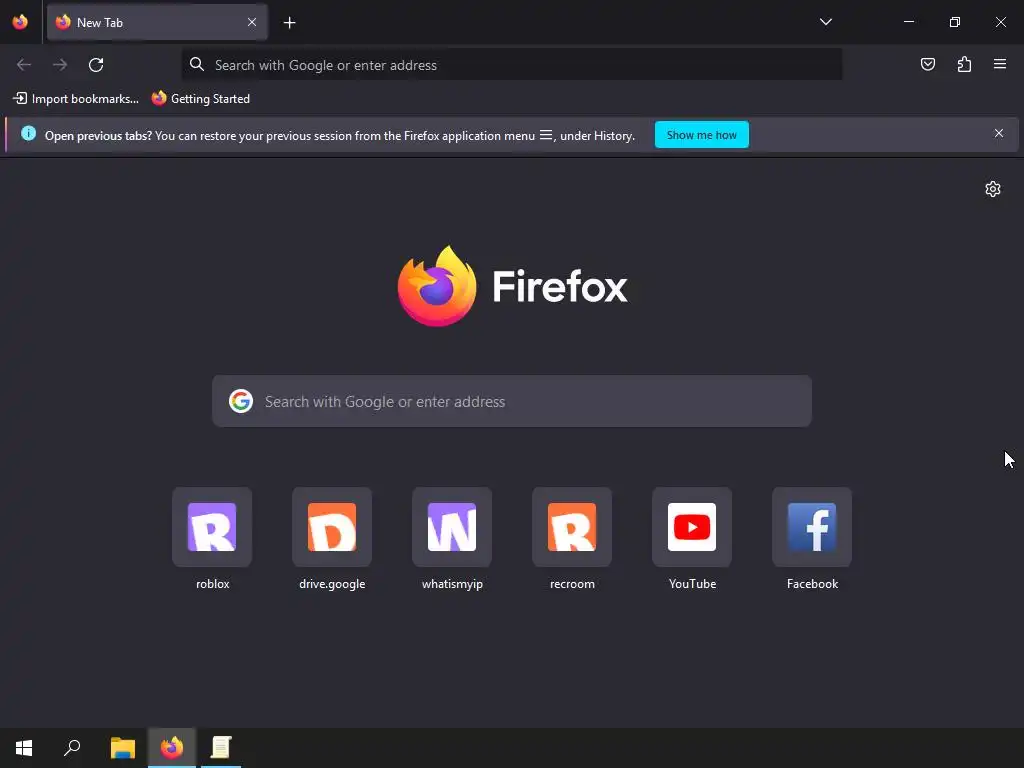Open the Extensions puzzle icon
The image size is (1024, 768).
(964, 64)
